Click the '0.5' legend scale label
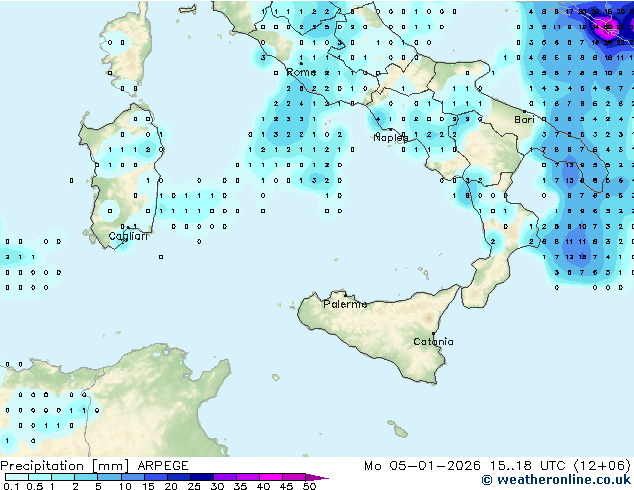 pos(35,486)
